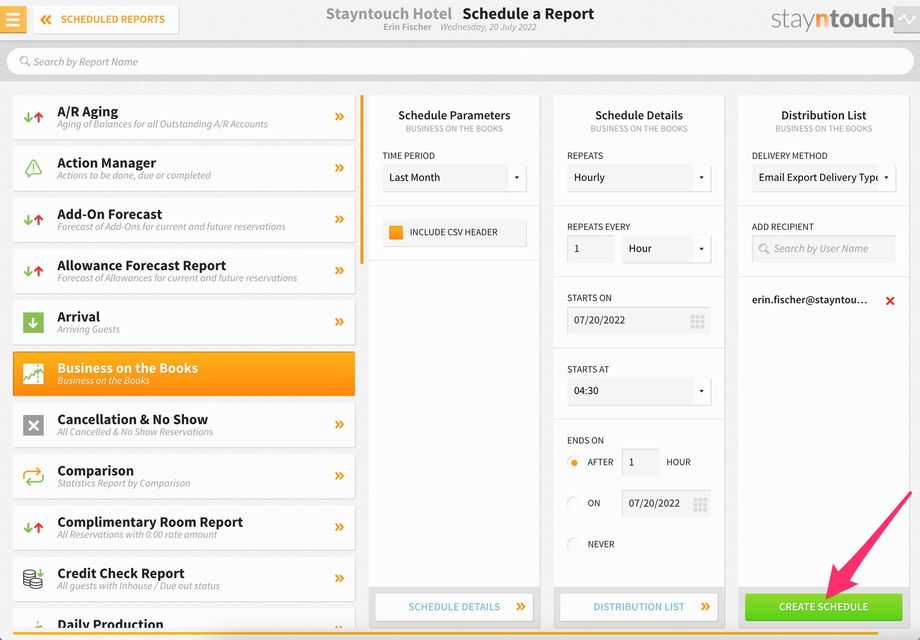Click the Allowance Forecast Report arrows icon
Viewport: 920px width, 640px height.
pyautogui.click(x=33, y=271)
